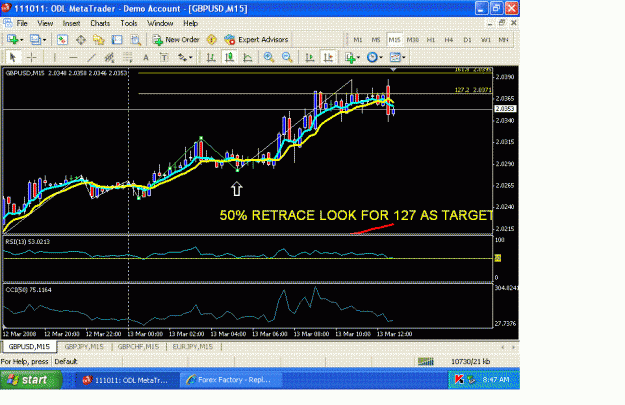Select the Crosshair tool

click(x=31, y=57)
